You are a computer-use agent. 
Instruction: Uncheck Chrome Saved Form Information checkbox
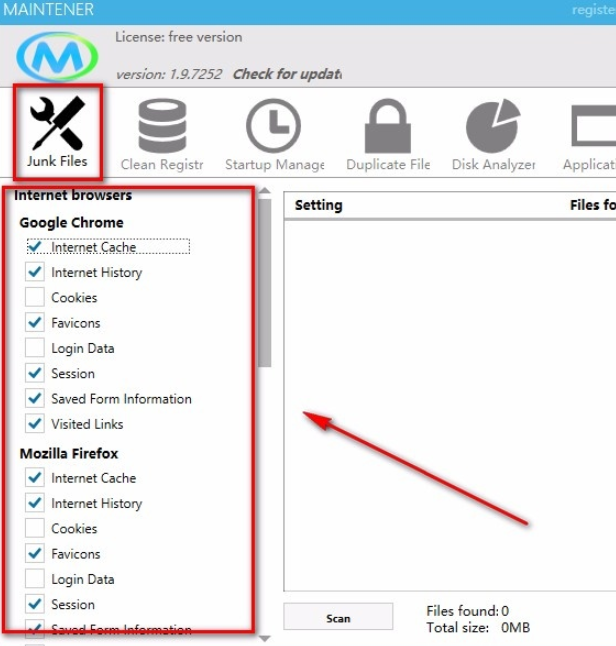[35, 398]
